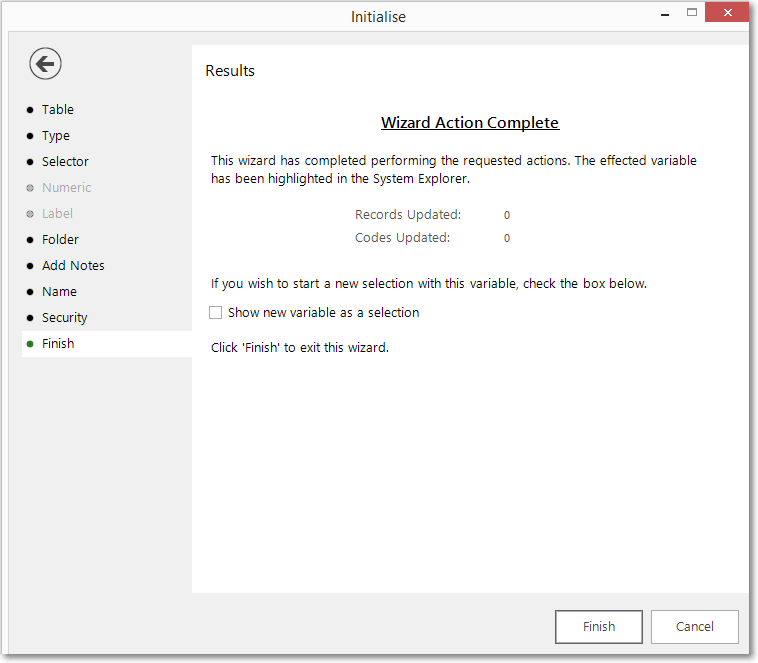Screen dimensions: 758x663
Task: Open the Add Notes step
Action: (x=73, y=265)
